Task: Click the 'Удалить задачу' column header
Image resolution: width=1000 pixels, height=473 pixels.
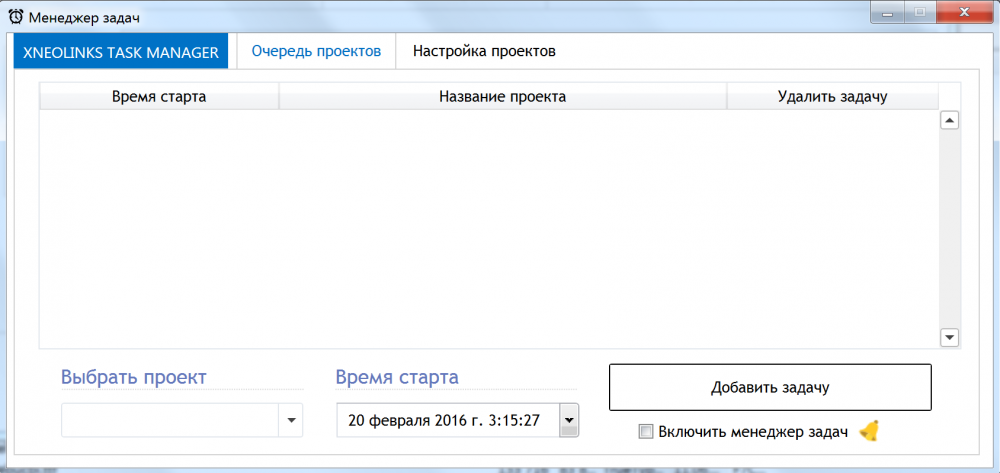Action: coord(832,97)
